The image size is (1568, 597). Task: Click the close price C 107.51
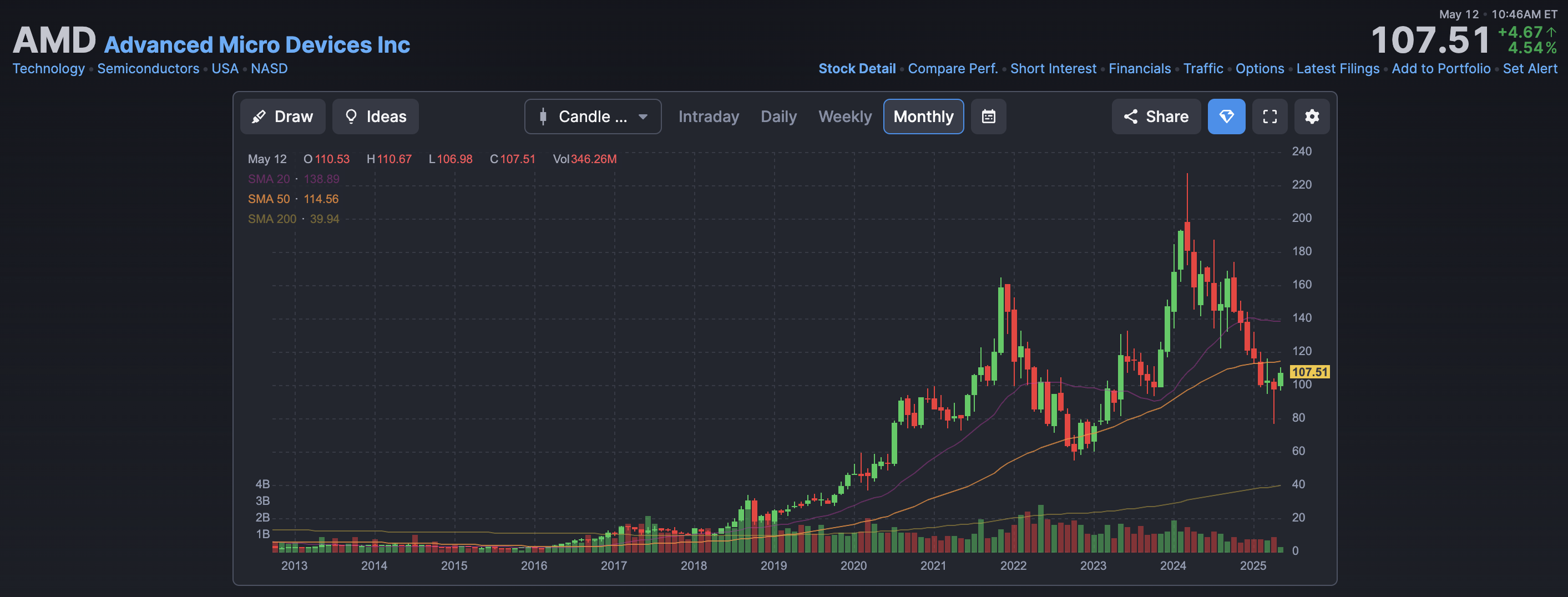coord(513,159)
